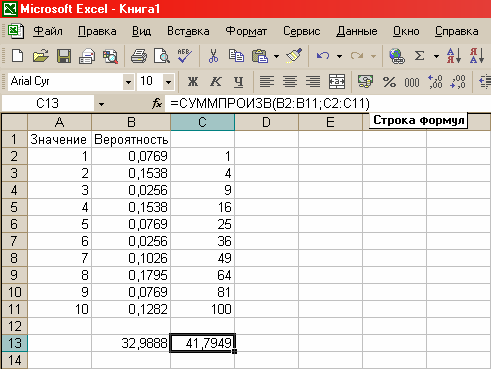Image resolution: width=491 pixels, height=369 pixels.
Task: Open the Данные menu
Action: pyautogui.click(x=357, y=31)
